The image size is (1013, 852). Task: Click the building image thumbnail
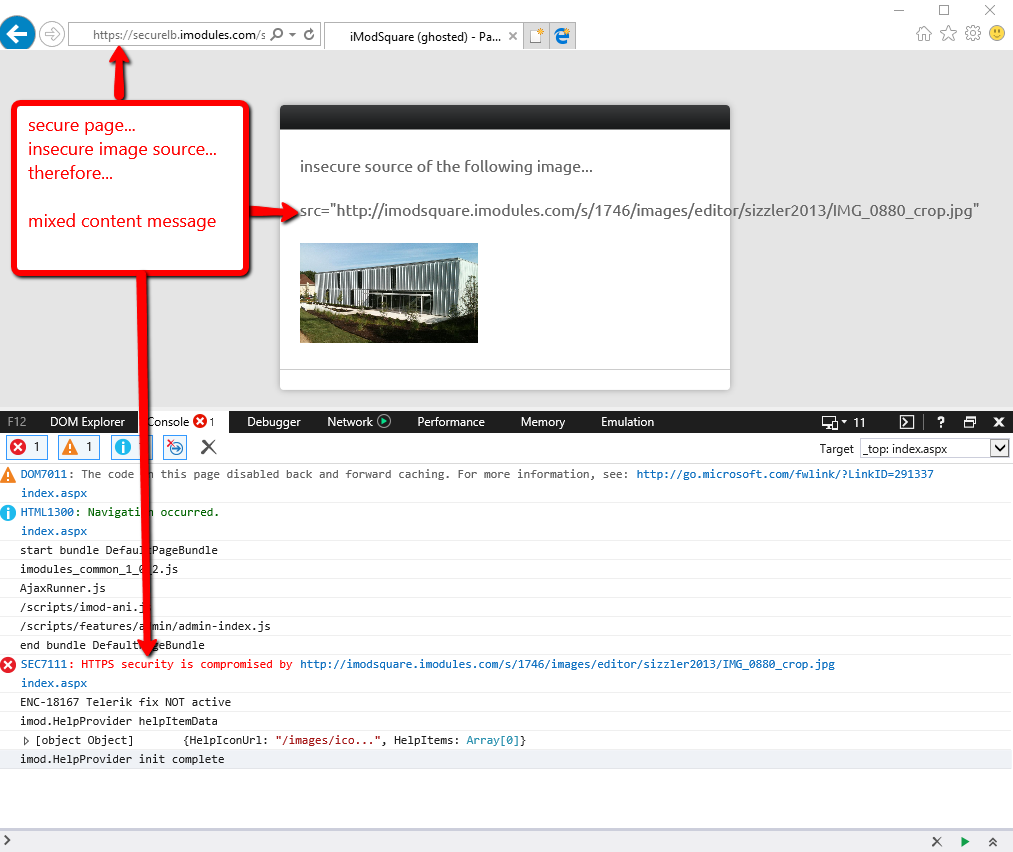(388, 293)
